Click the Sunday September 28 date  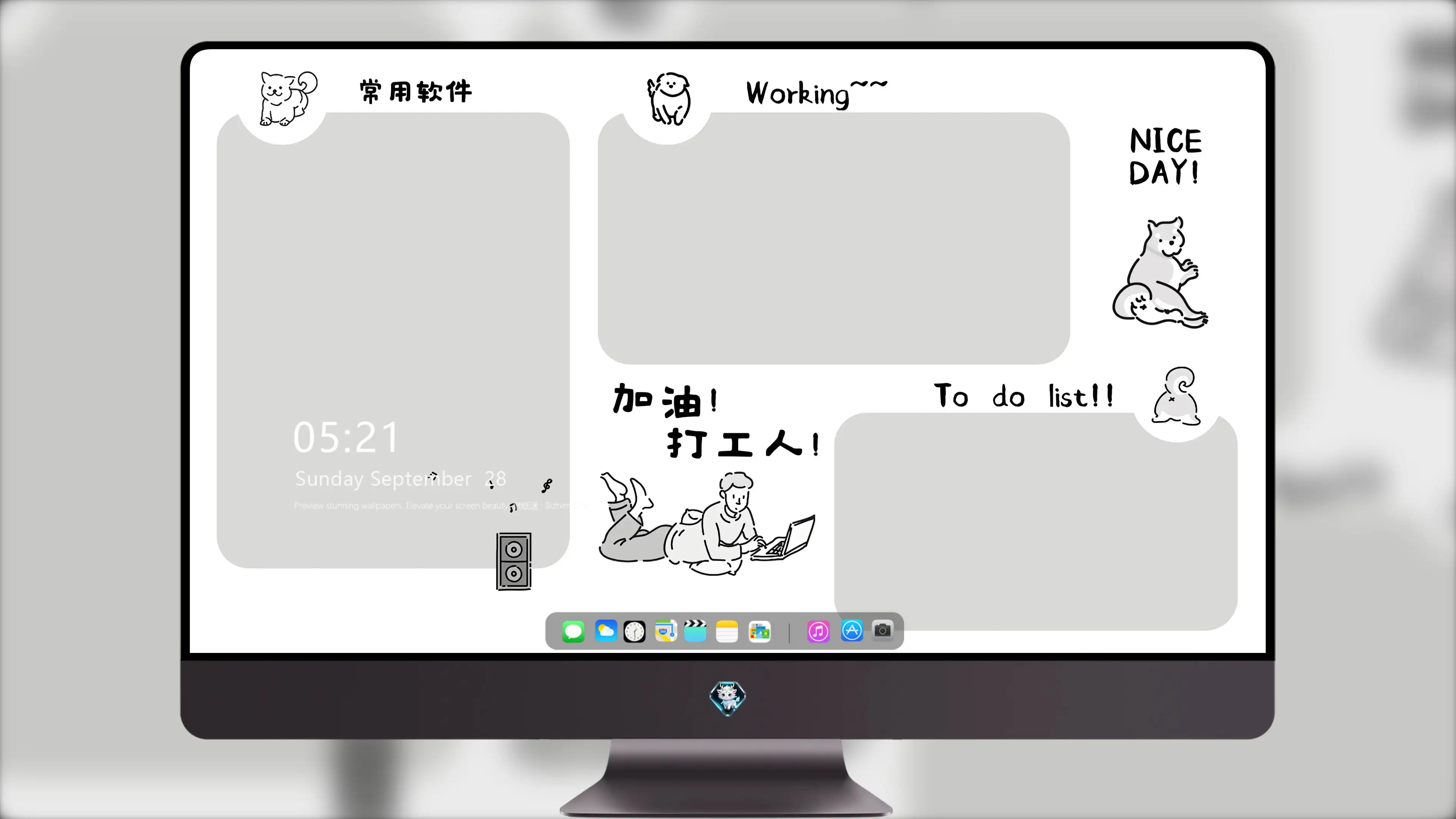click(x=400, y=479)
